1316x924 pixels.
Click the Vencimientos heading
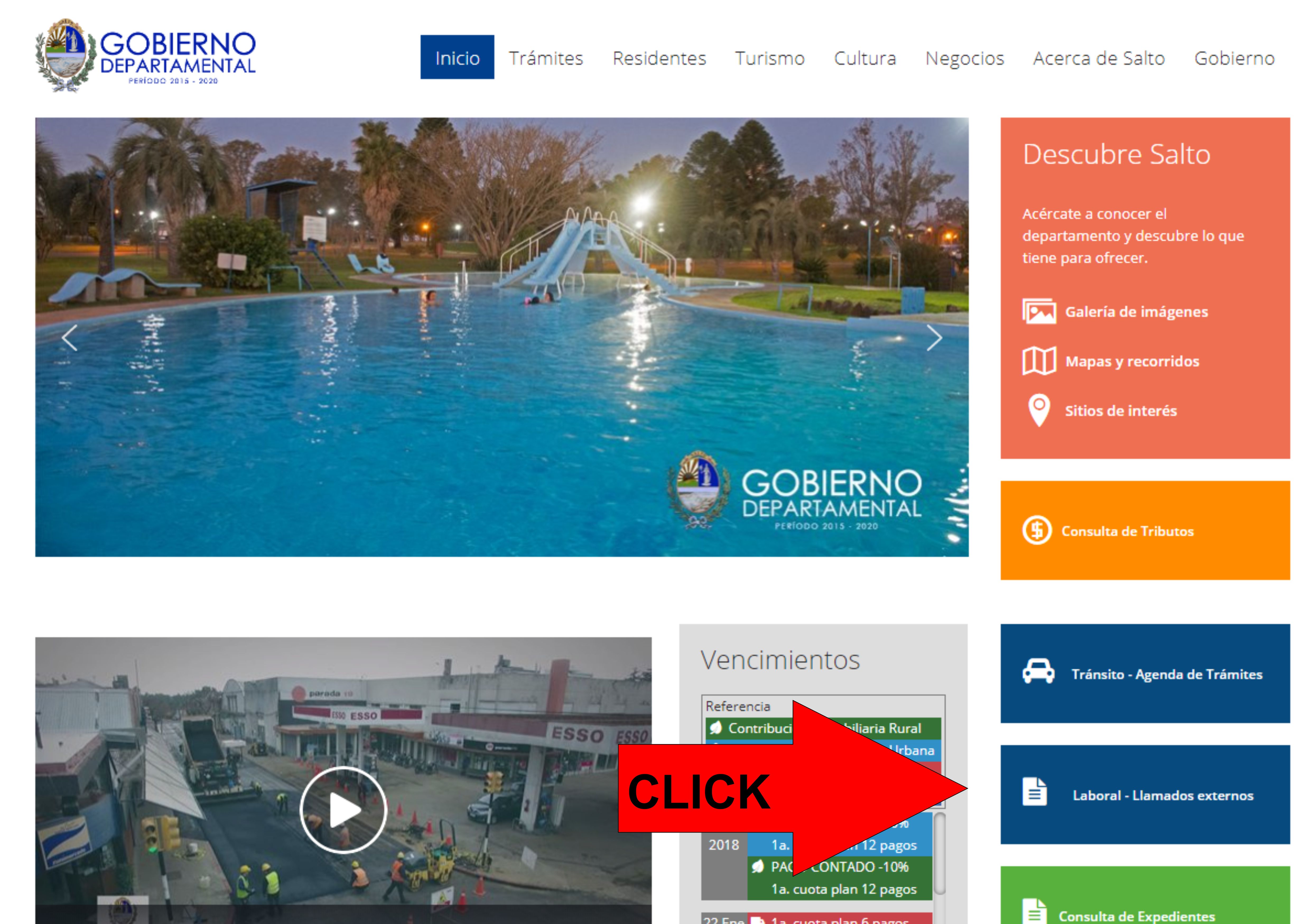point(780,660)
